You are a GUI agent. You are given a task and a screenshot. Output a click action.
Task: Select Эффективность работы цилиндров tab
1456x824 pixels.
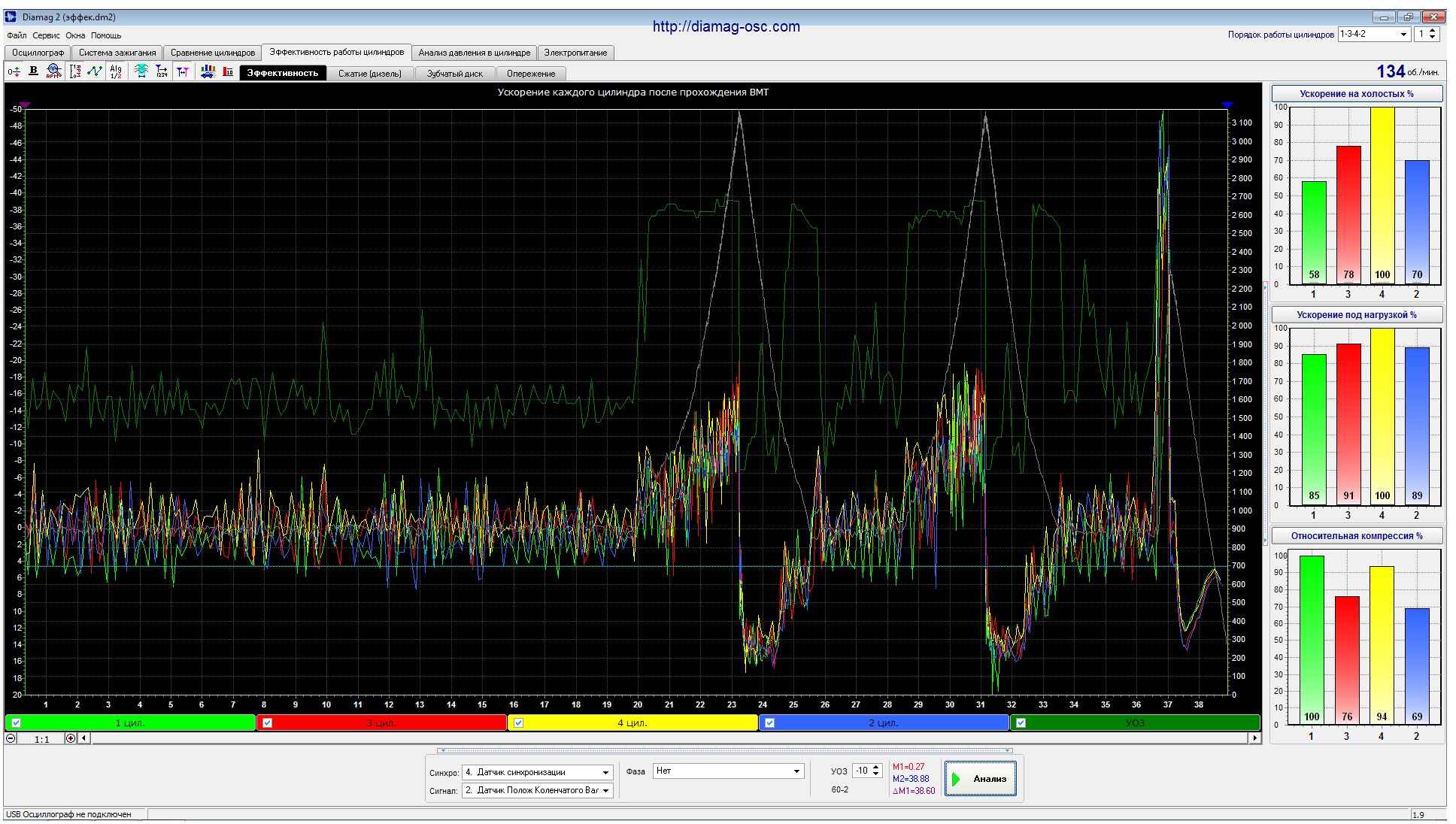(x=337, y=52)
